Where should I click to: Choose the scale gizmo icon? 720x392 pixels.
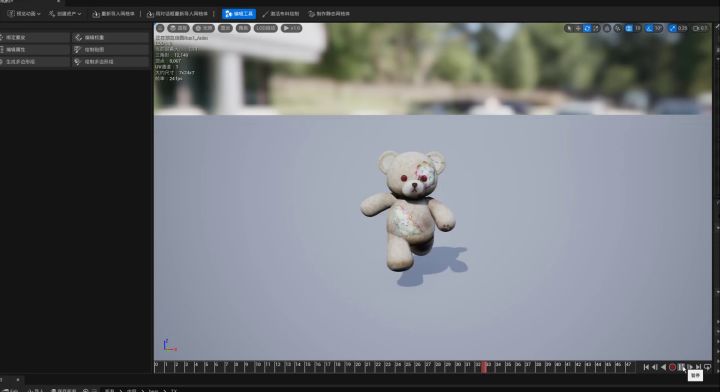coord(596,28)
